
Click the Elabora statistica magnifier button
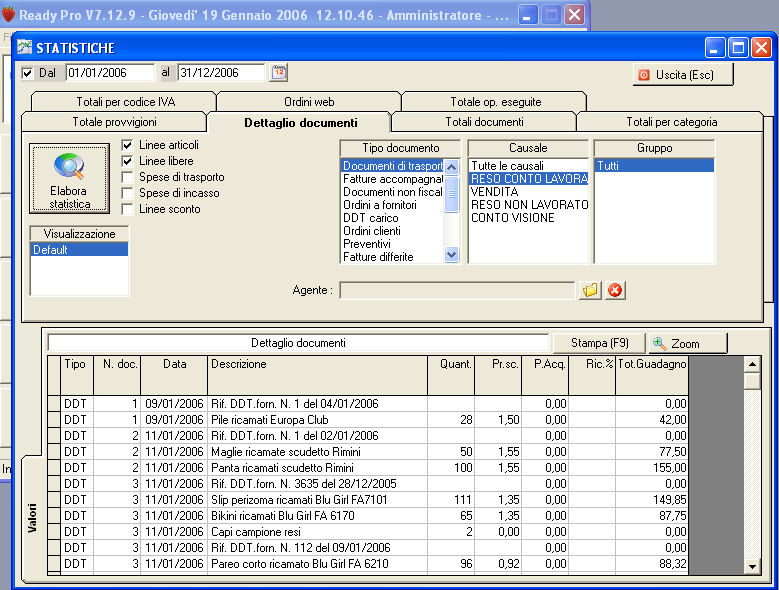[x=69, y=179]
